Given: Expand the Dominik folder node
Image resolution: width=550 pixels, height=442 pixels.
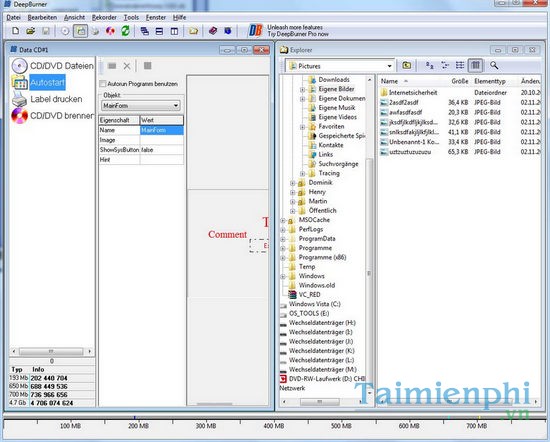Looking at the screenshot, I should [293, 183].
